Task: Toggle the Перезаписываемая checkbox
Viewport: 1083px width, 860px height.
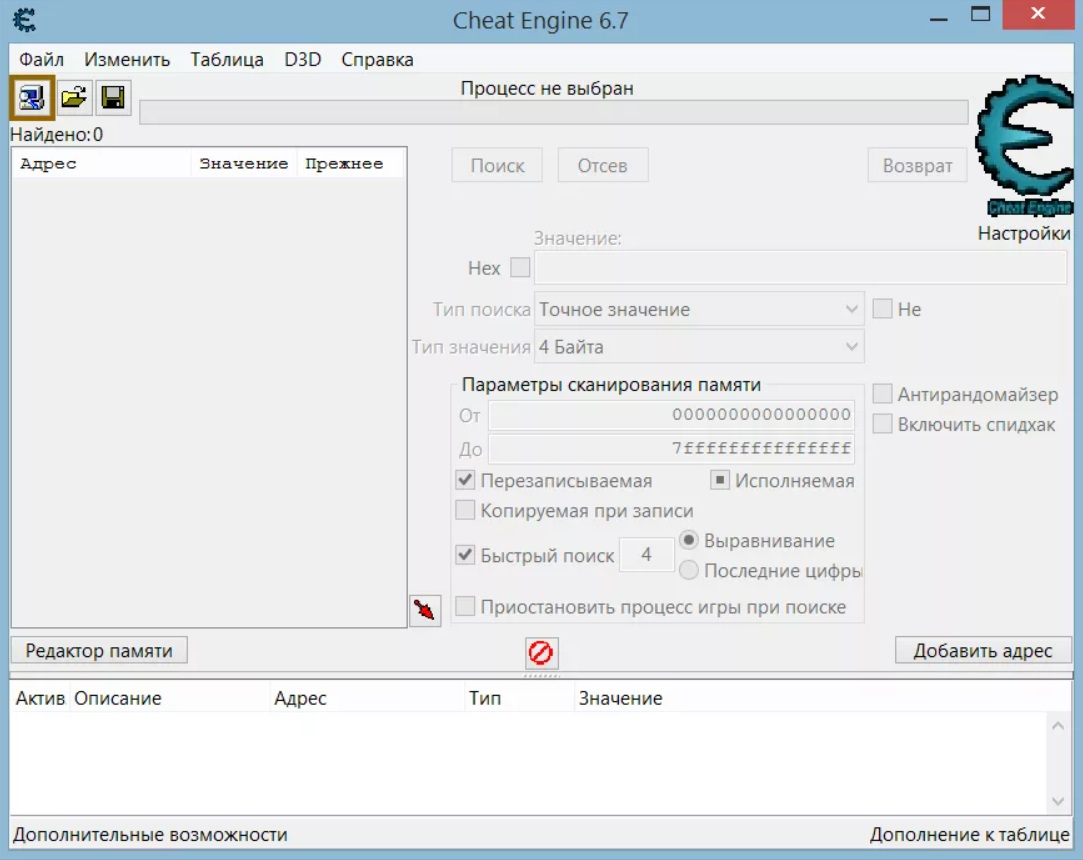Action: [466, 480]
